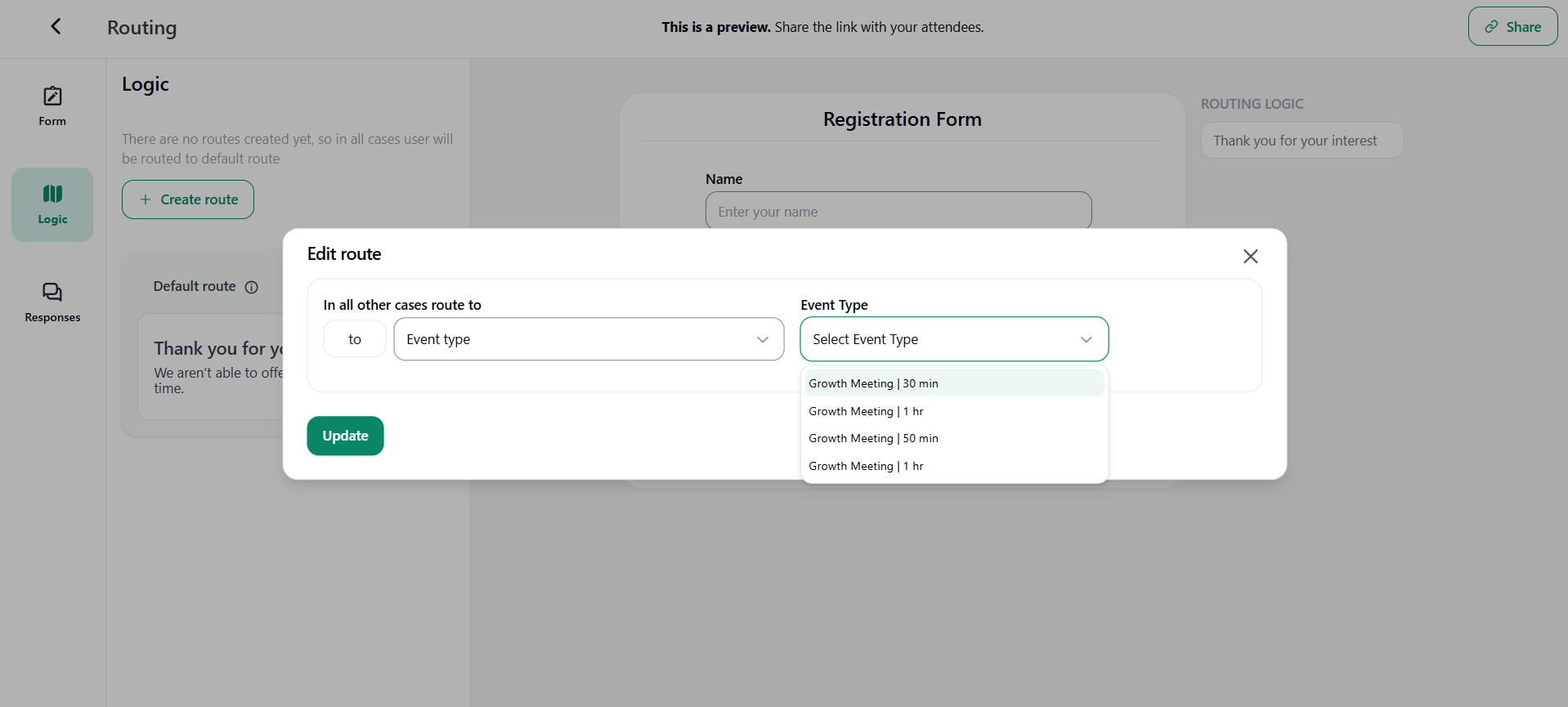The width and height of the screenshot is (1568, 707).
Task: Close the Edit route dialog
Action: point(1250,257)
